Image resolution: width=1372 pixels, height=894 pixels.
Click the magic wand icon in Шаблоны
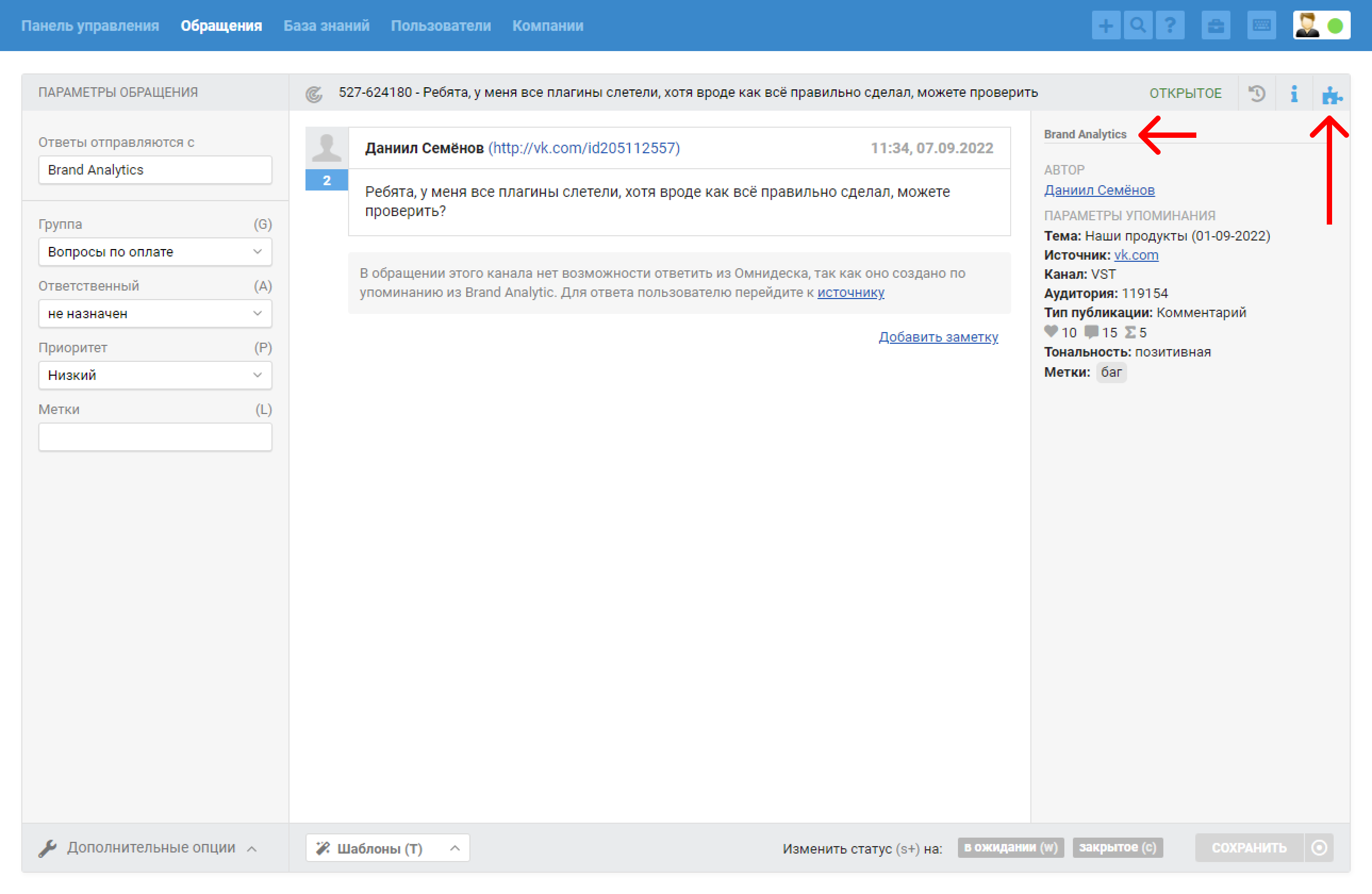(x=323, y=848)
